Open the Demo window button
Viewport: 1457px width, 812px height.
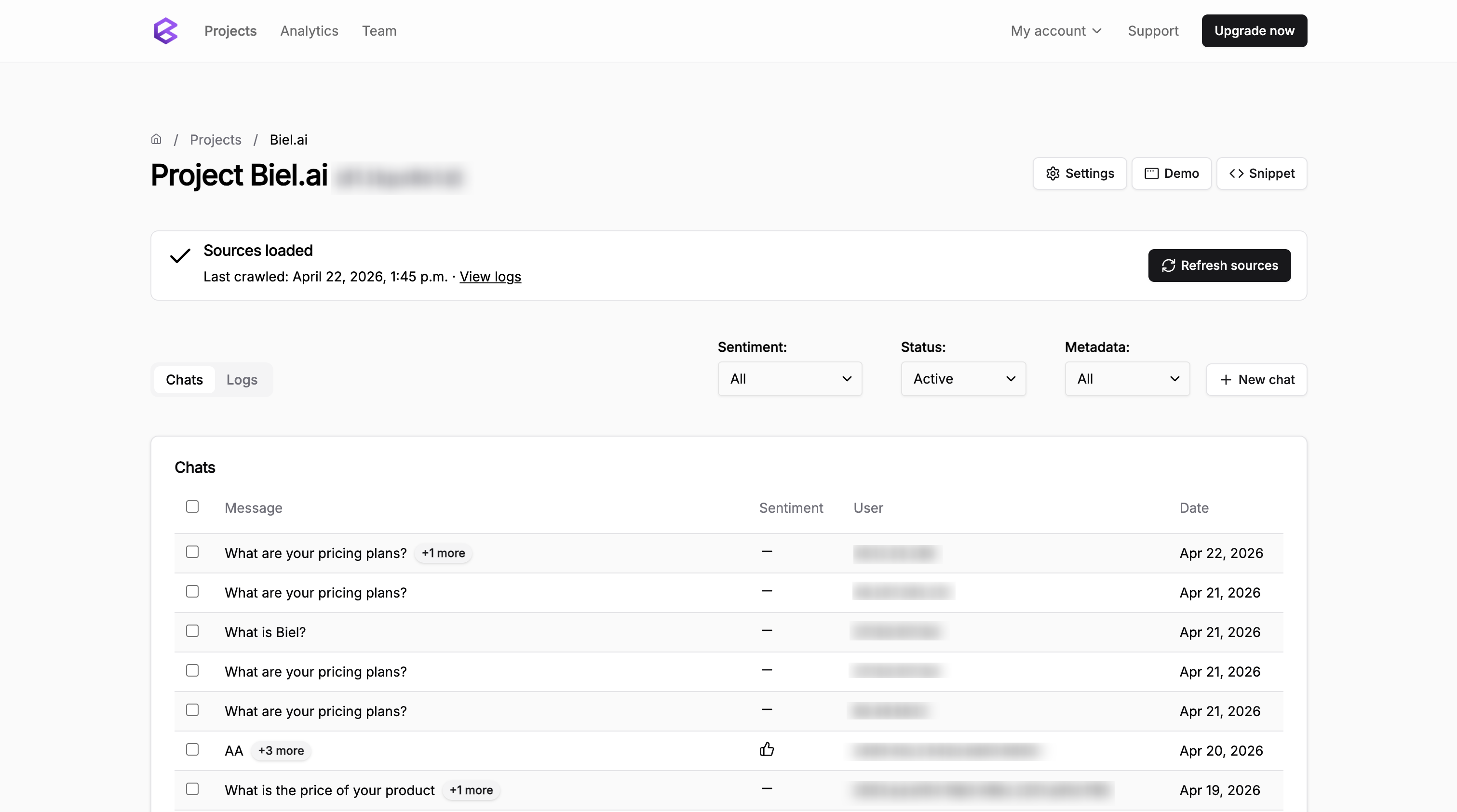pyautogui.click(x=1171, y=173)
